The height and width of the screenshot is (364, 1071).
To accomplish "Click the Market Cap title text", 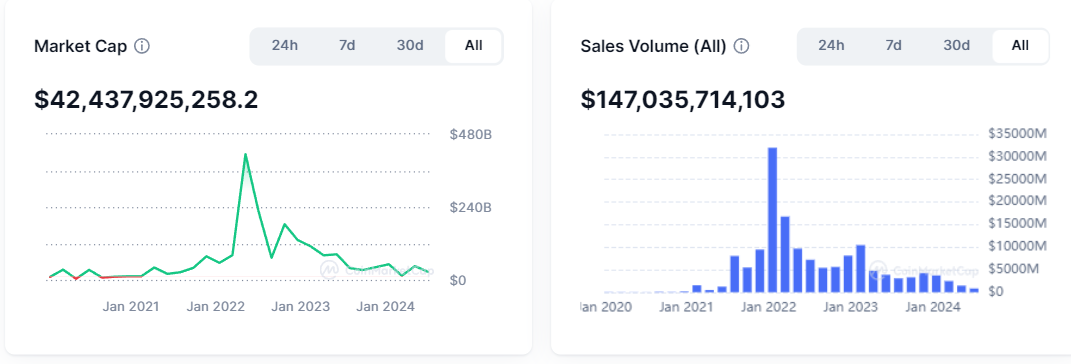I will pos(81,46).
